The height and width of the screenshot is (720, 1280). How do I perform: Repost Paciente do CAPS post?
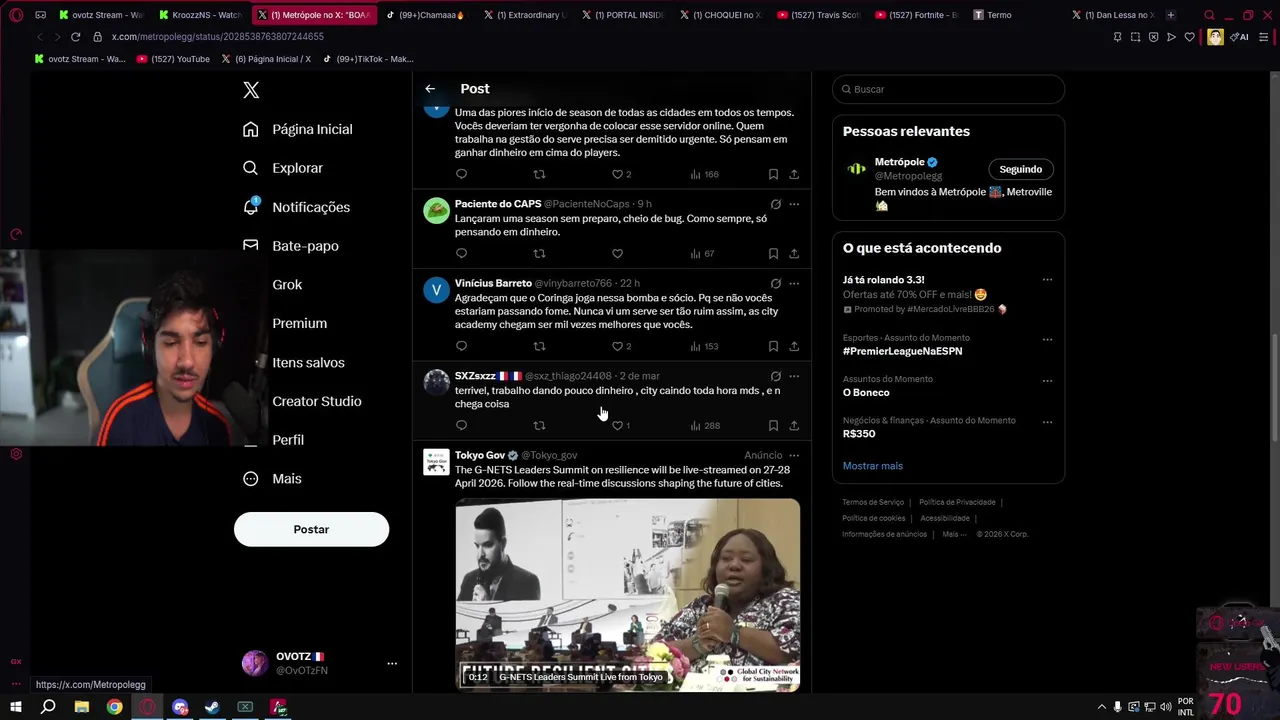[x=539, y=254]
